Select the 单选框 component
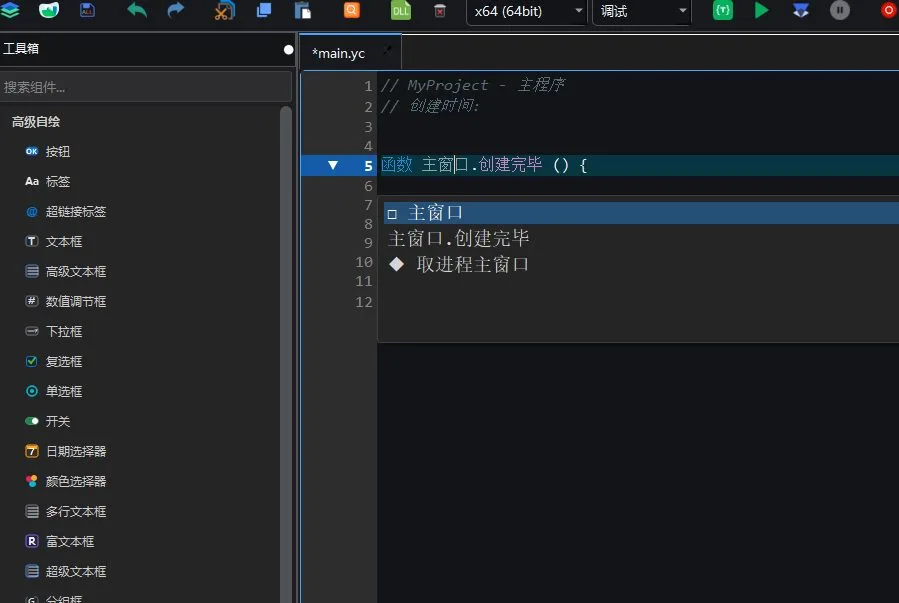This screenshot has height=603, width=899. pos(64,391)
